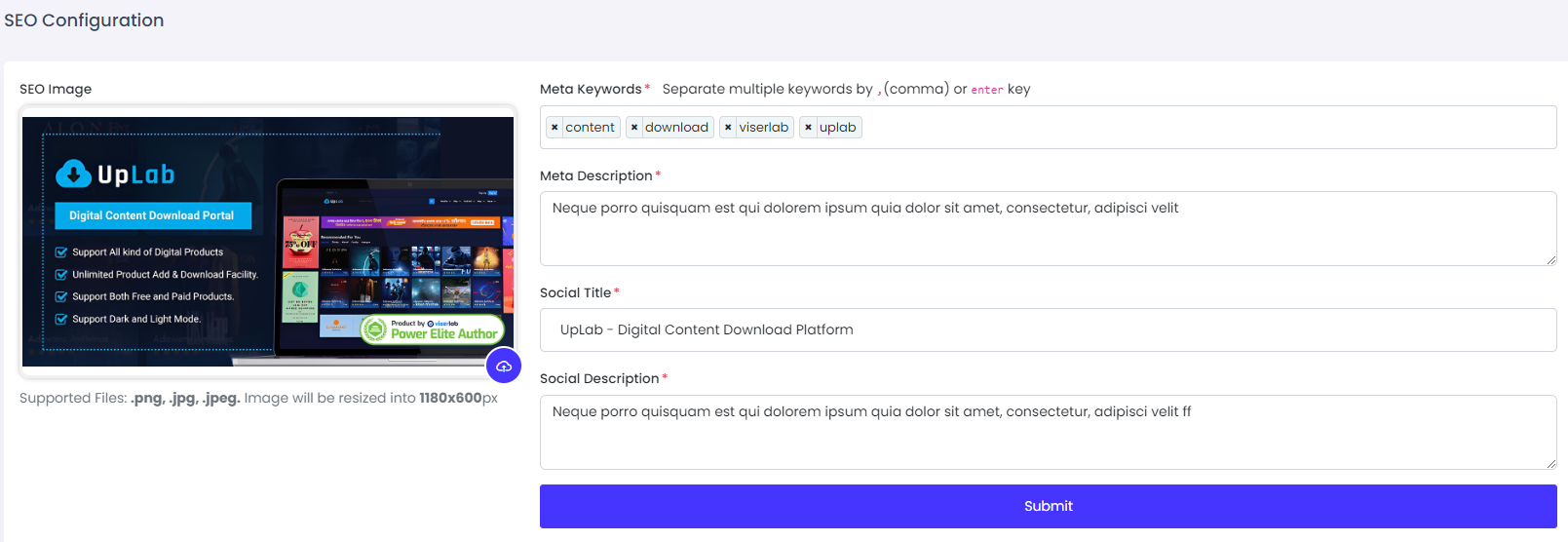This screenshot has width=1568, height=542.
Task: Click the Meta Description resize handle
Action: [1550, 259]
